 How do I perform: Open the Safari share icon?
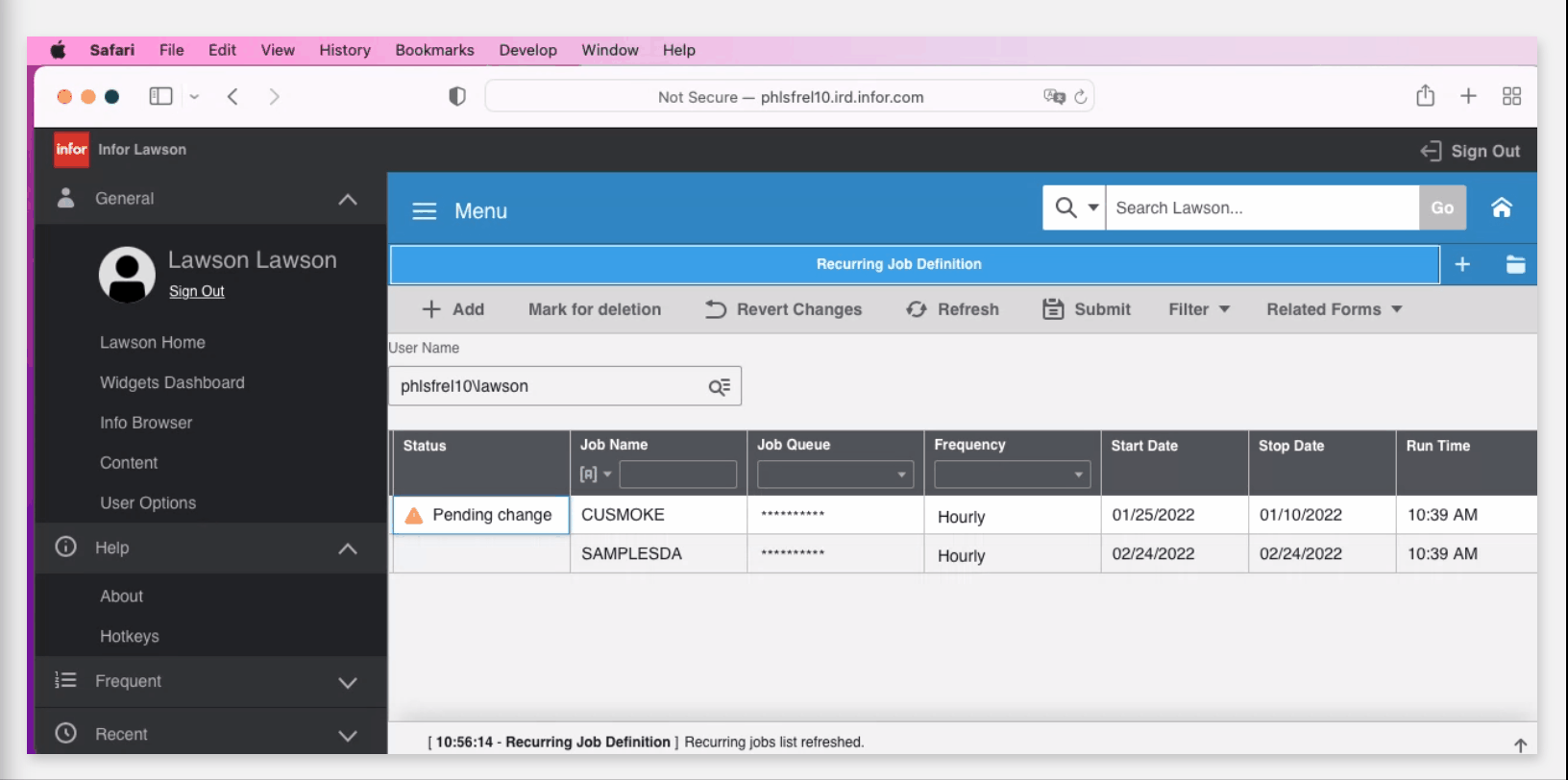[1426, 95]
